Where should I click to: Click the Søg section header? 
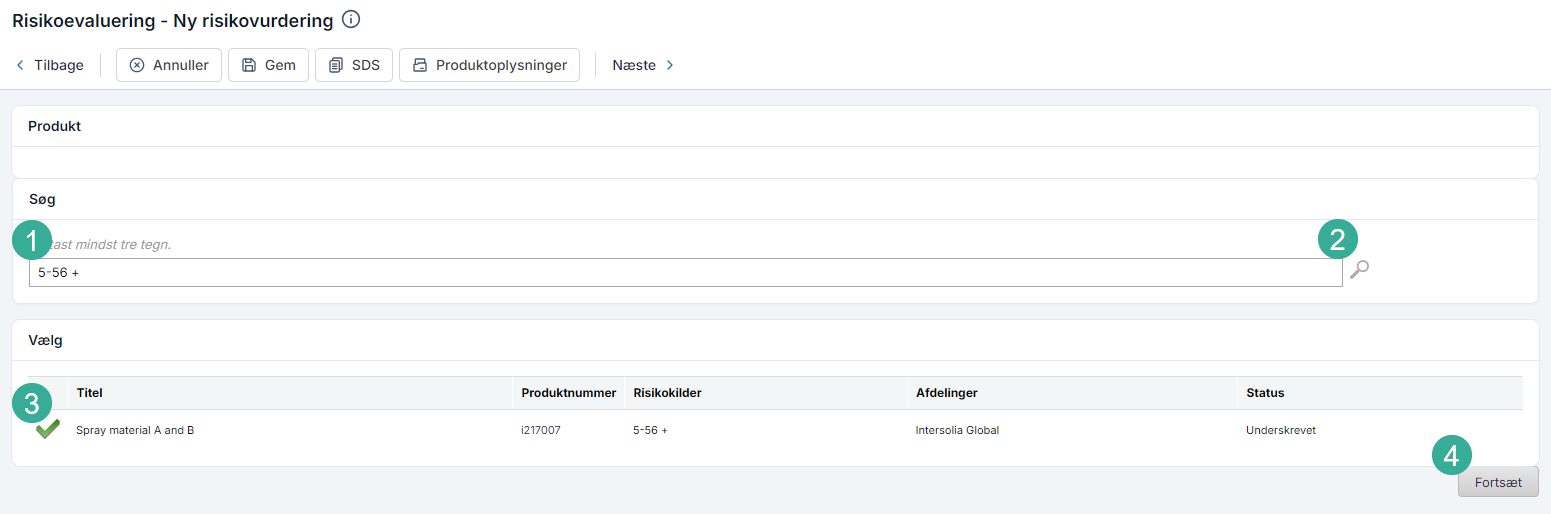click(x=42, y=199)
